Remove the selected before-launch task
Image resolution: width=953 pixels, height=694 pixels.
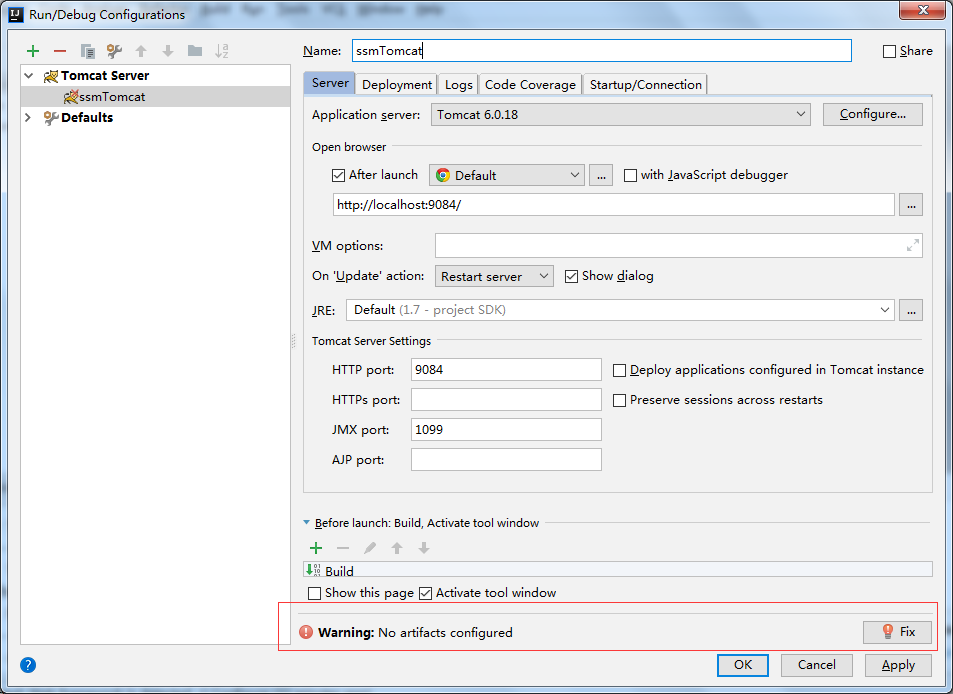pos(343,548)
